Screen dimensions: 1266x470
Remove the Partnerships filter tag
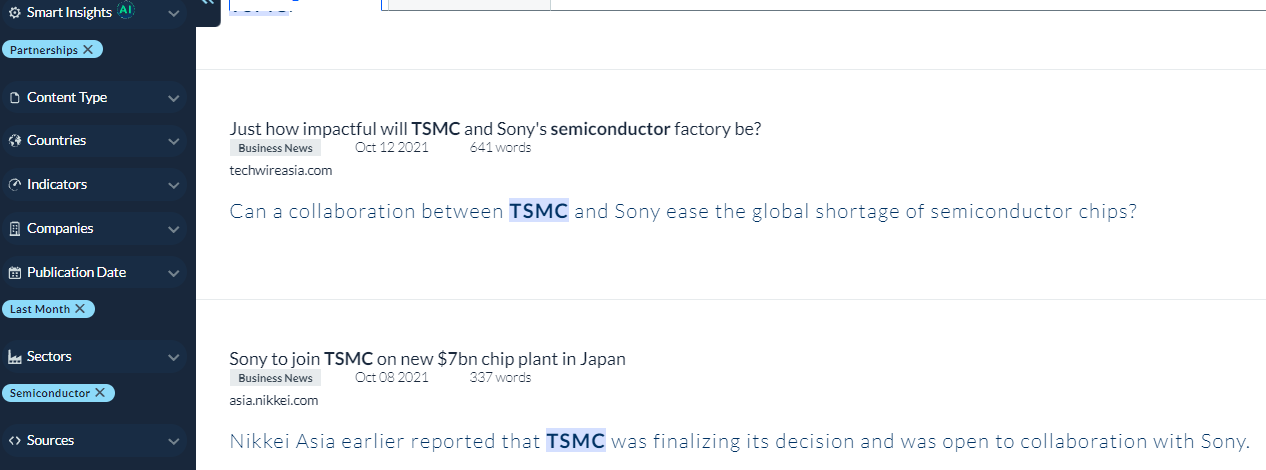(x=88, y=50)
